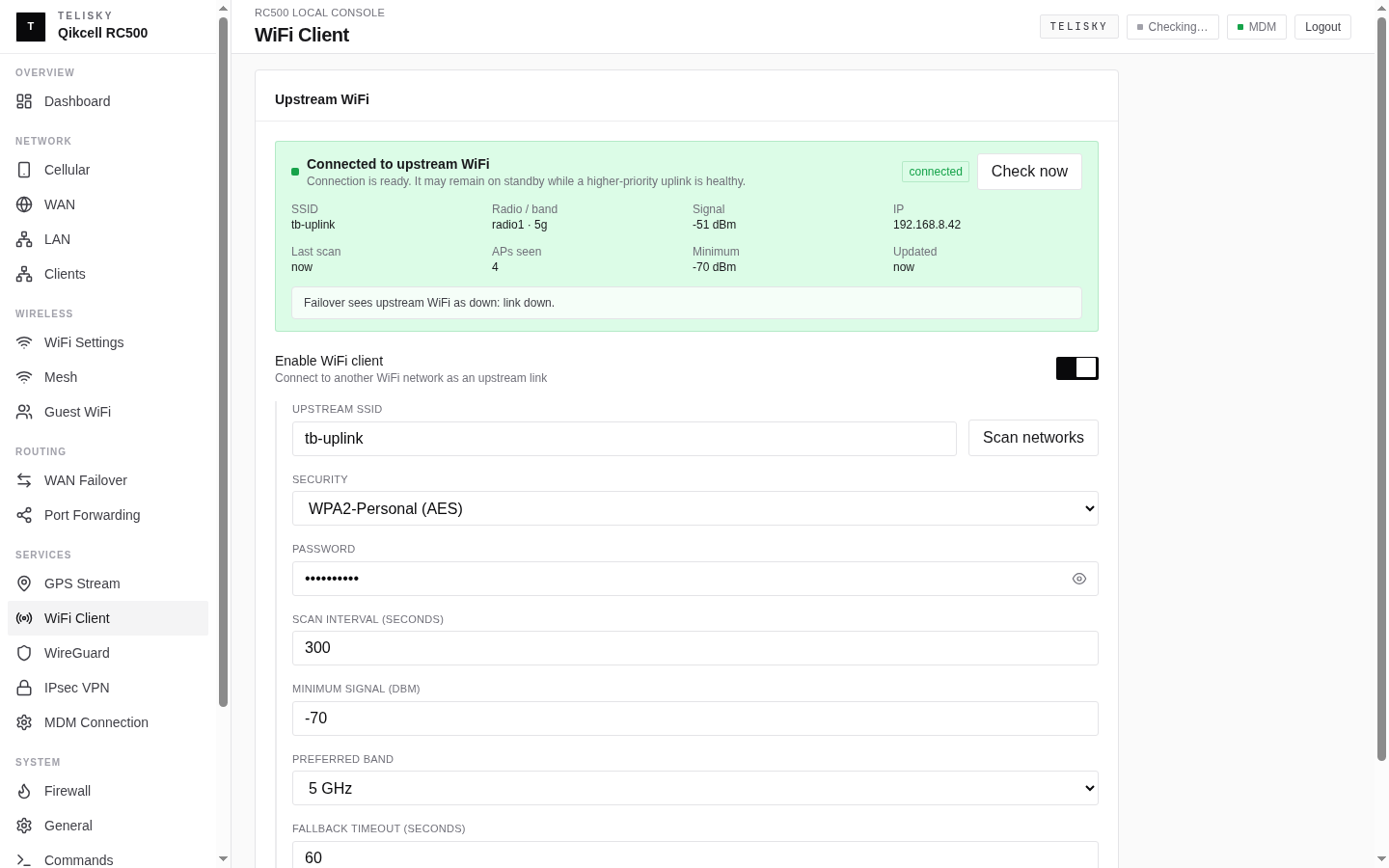Click the radio1 · 5g value
This screenshot has width=1389, height=868.
pyautogui.click(x=519, y=225)
